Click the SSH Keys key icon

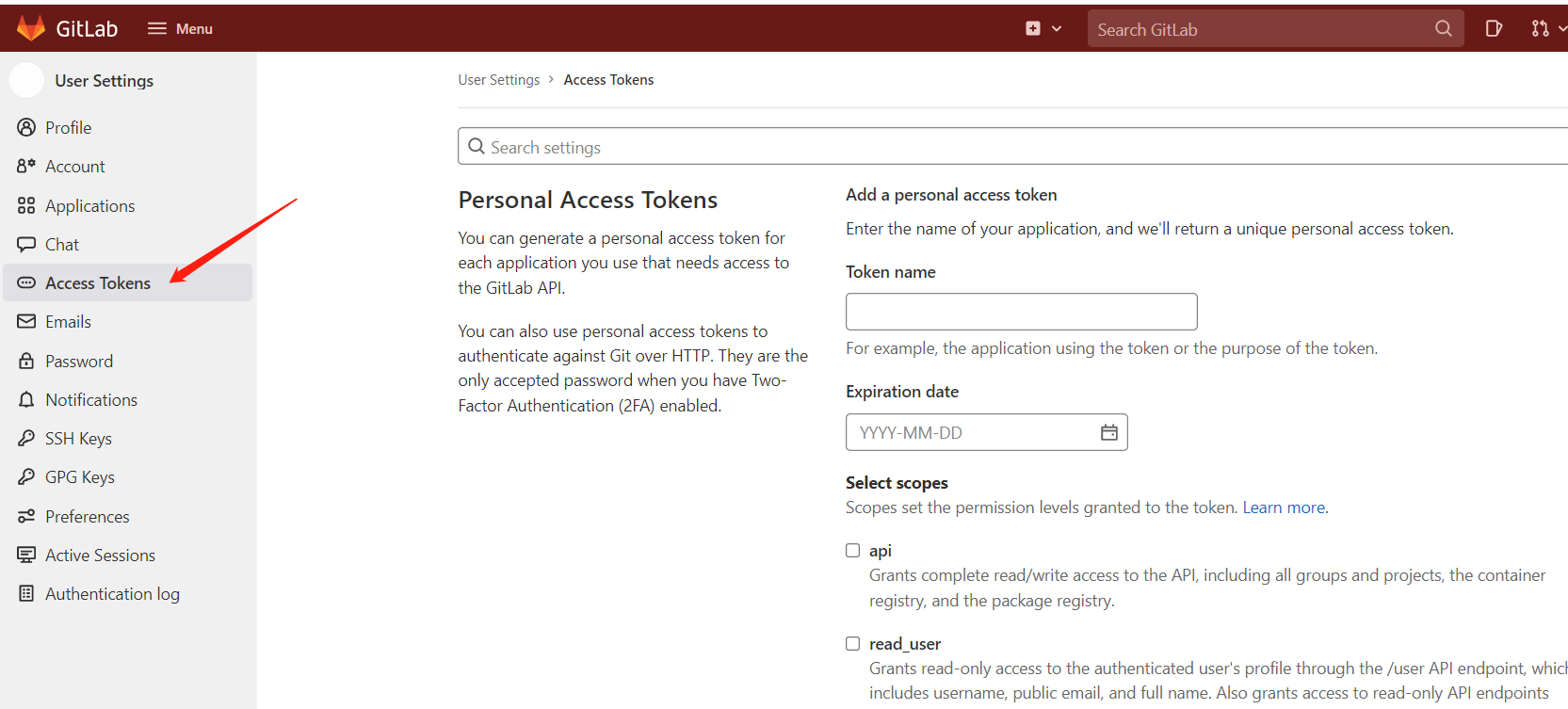pos(26,439)
